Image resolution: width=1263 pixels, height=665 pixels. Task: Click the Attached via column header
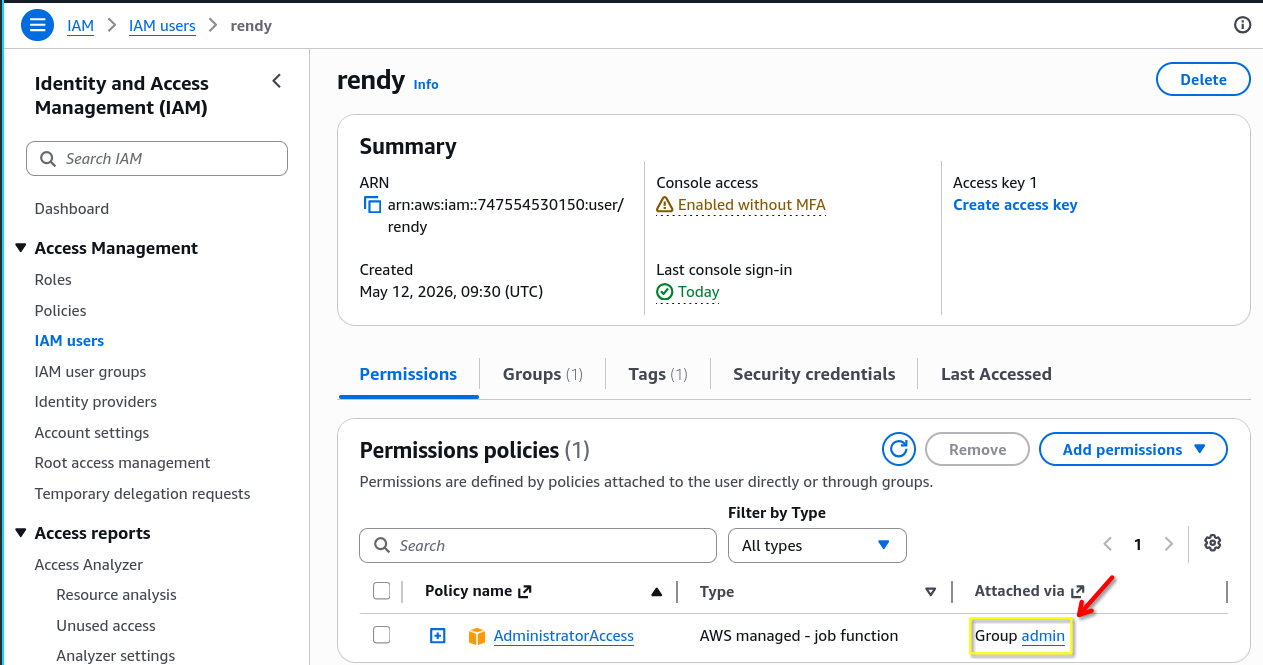click(1021, 592)
